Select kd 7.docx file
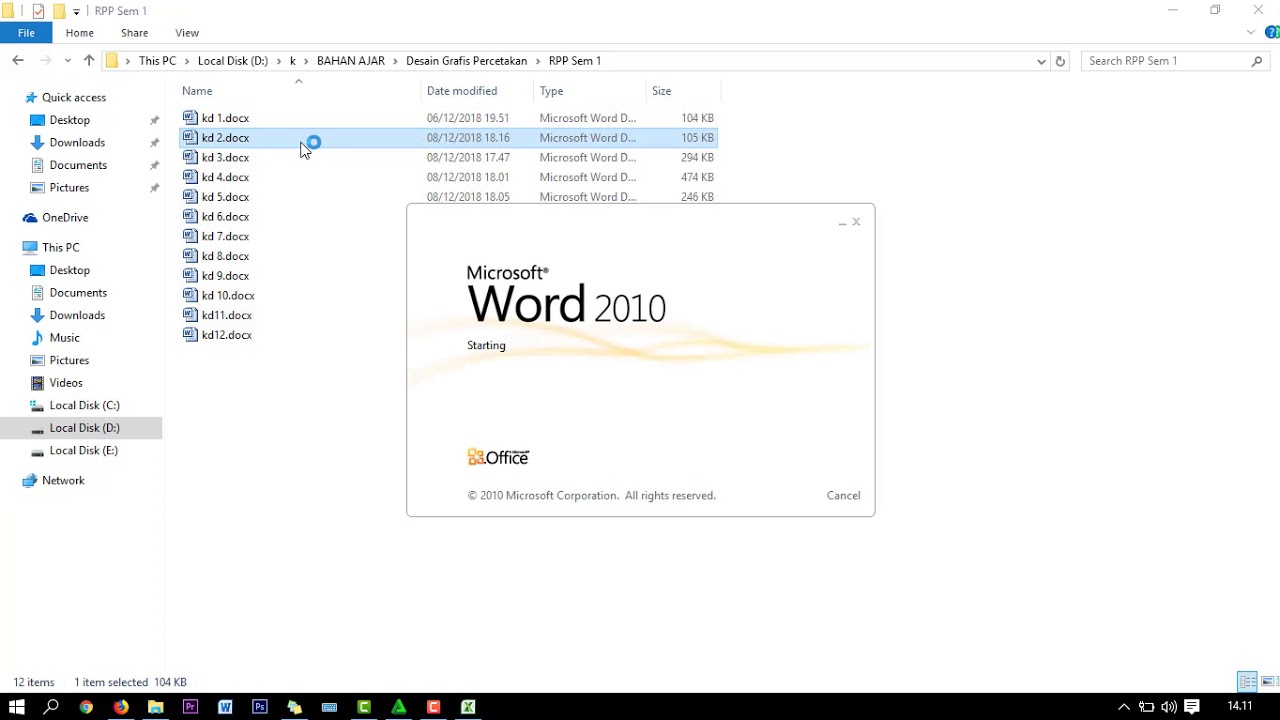Image resolution: width=1280 pixels, height=720 pixels. point(216,236)
